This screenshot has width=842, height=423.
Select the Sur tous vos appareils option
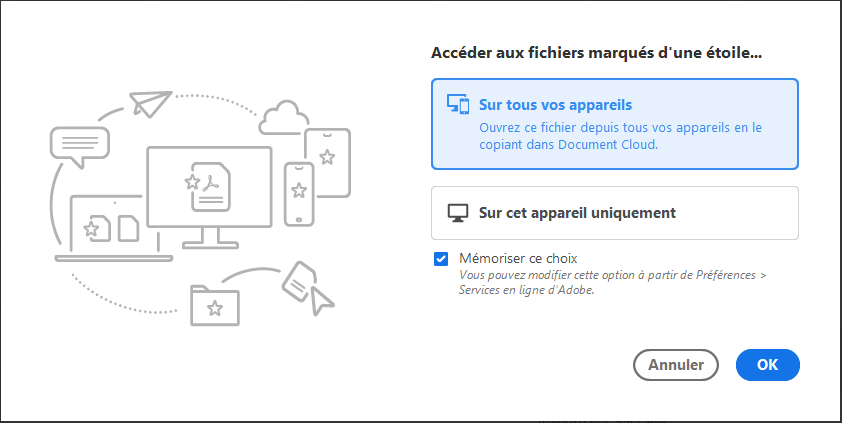[614, 124]
